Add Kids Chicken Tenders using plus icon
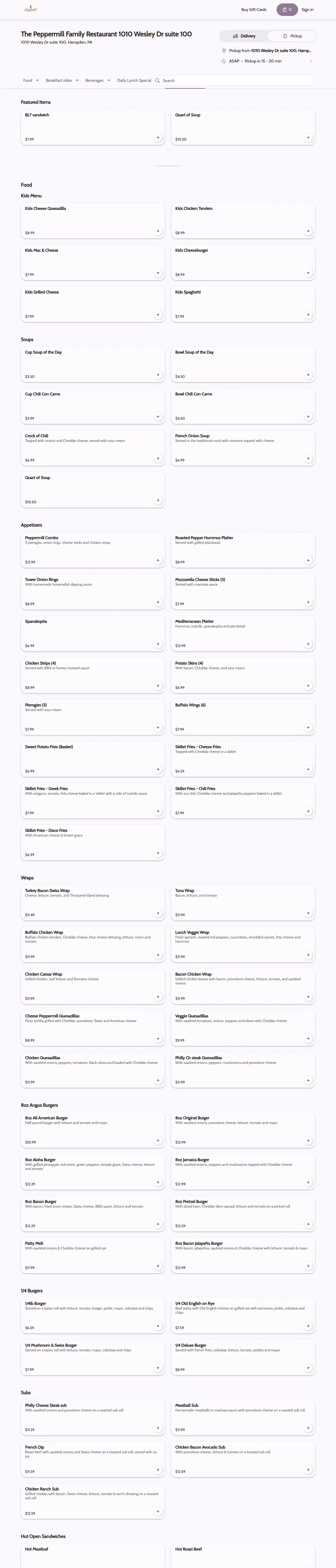Screen dimensions: 336x1568 [308, 231]
